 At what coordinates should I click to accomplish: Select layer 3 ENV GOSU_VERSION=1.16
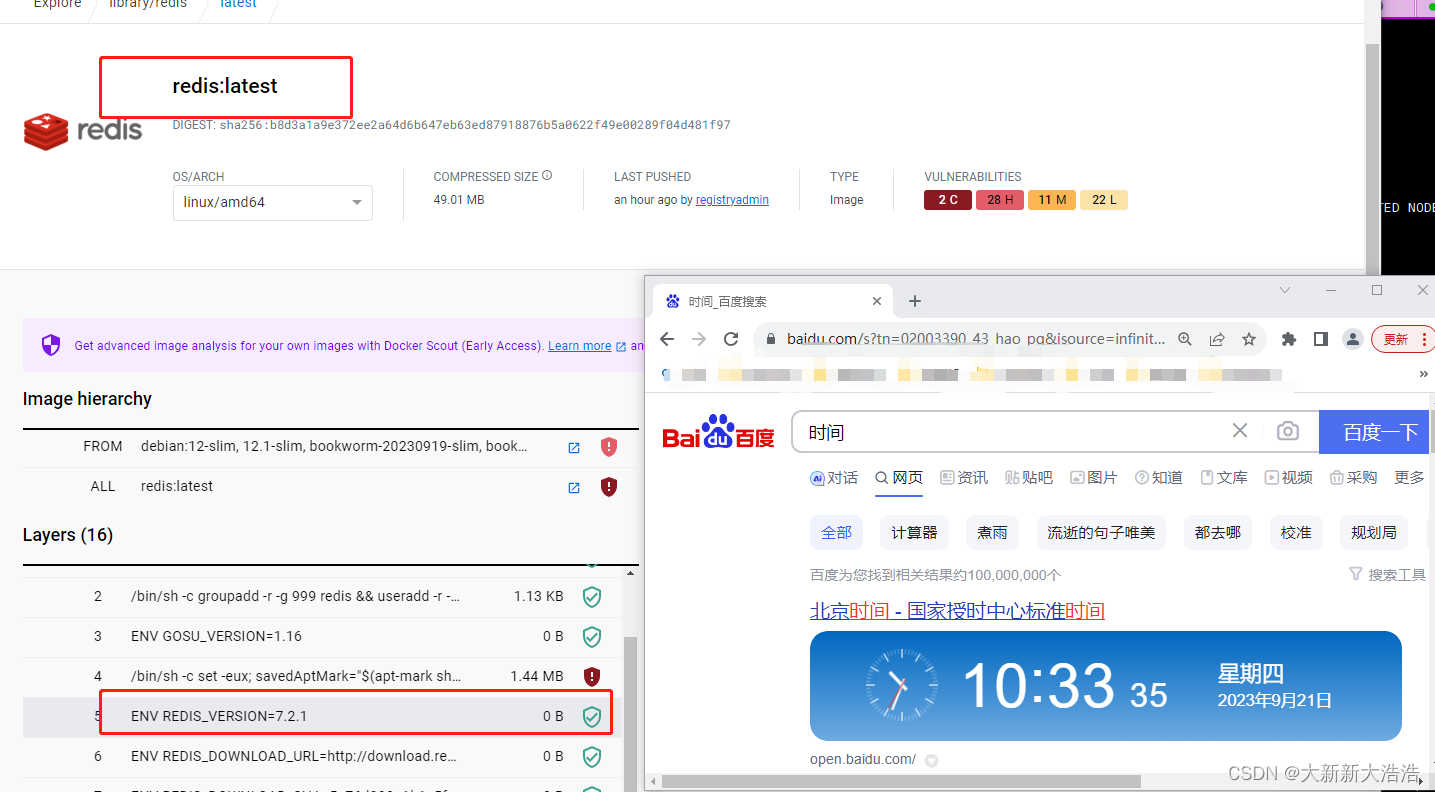pyautogui.click(x=322, y=636)
